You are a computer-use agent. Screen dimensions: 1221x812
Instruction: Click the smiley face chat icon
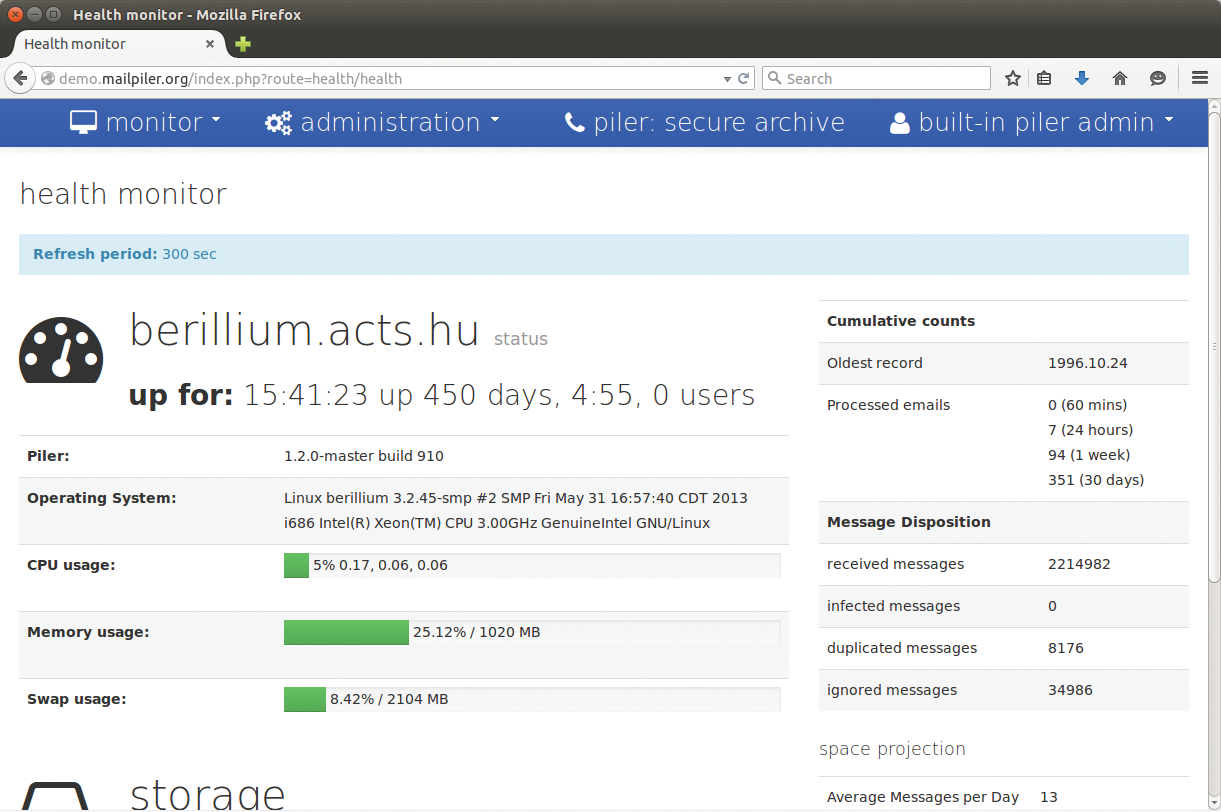click(1158, 78)
